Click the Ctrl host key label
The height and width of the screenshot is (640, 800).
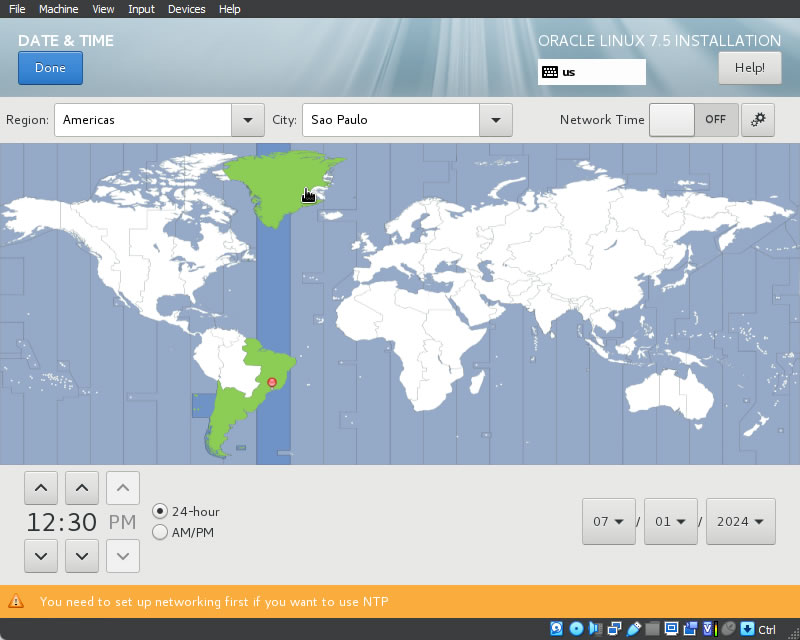pos(766,629)
